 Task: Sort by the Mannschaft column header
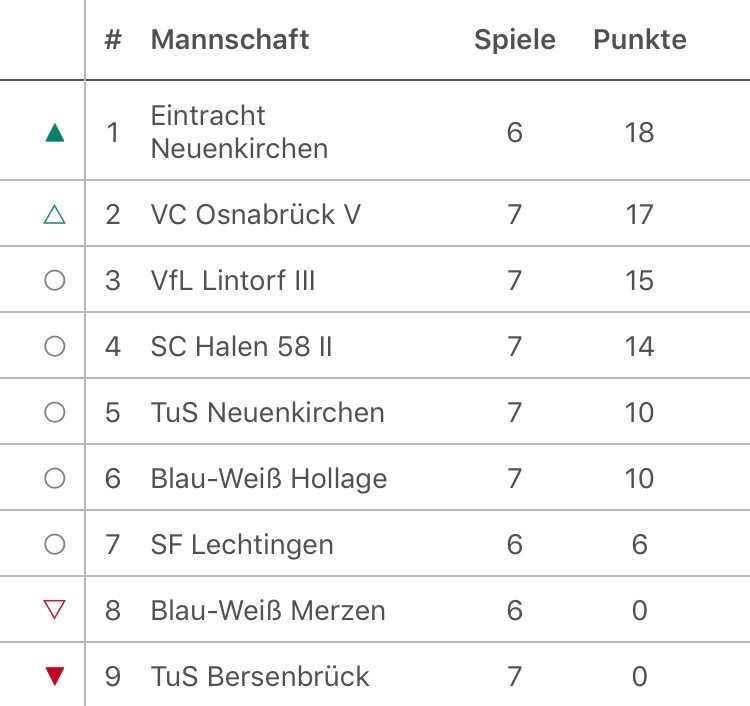coord(230,39)
